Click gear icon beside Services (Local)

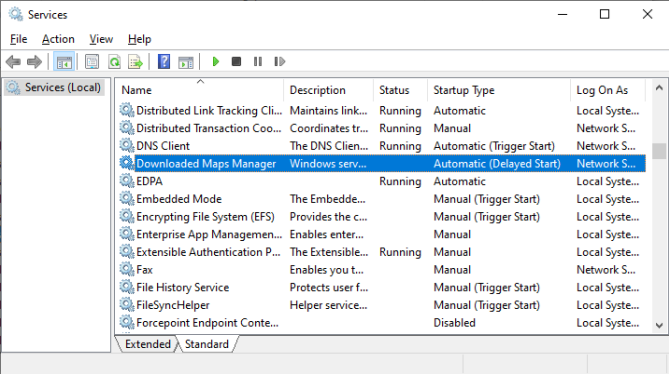tap(13, 87)
